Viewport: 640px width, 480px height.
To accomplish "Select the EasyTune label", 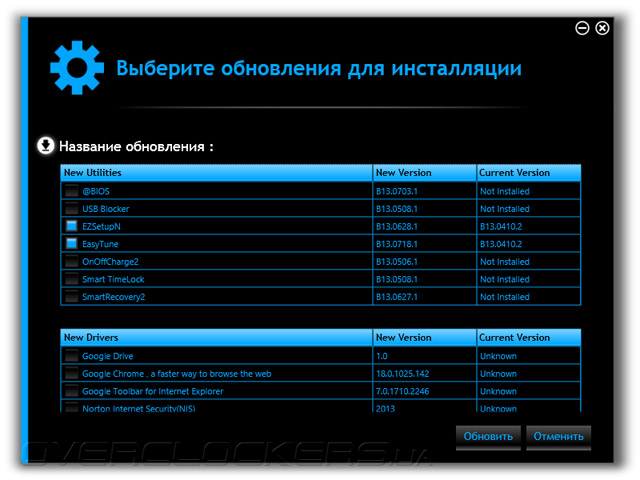I will [x=100, y=244].
